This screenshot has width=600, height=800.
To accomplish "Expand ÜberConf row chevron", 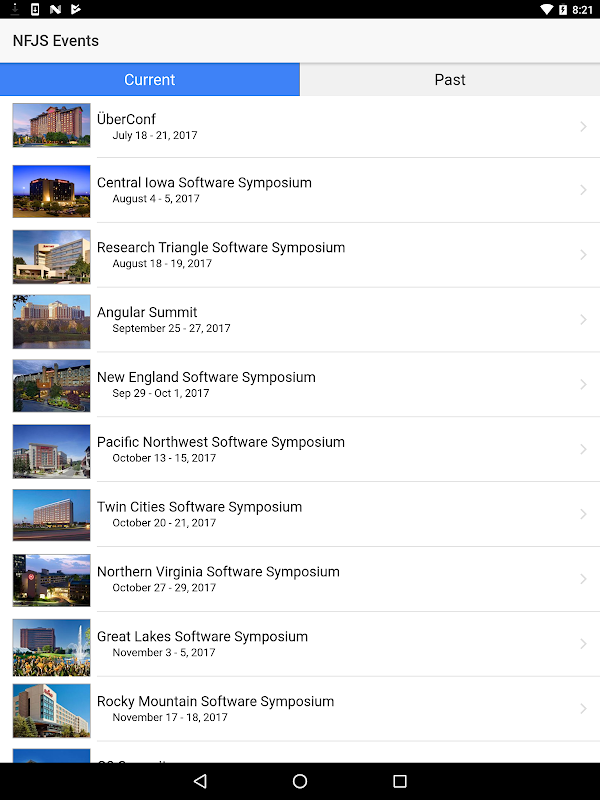I will point(583,127).
